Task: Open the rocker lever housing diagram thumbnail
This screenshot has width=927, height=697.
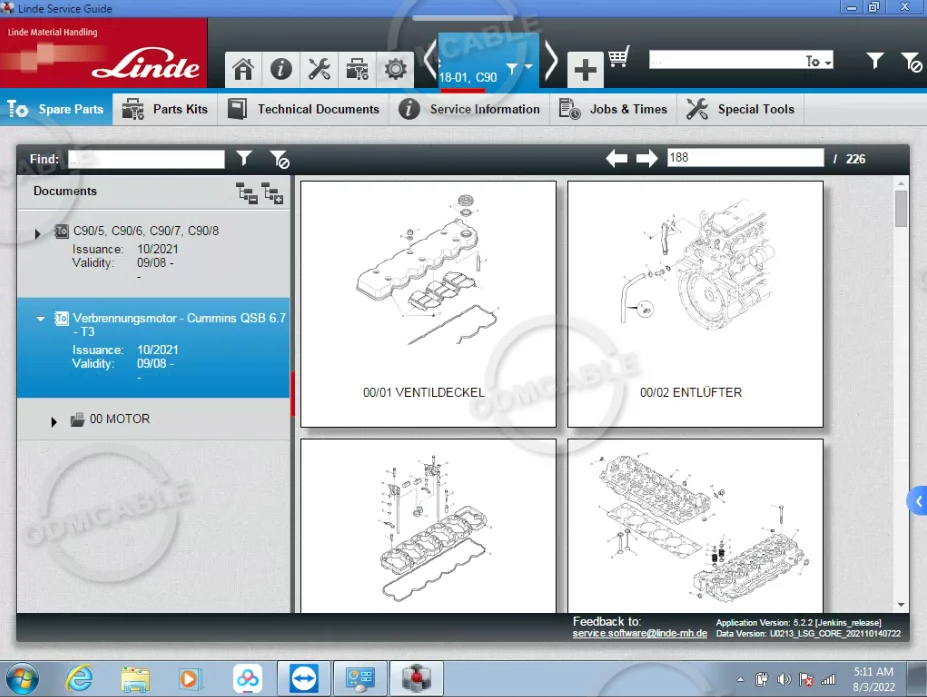Action: pyautogui.click(x=428, y=526)
